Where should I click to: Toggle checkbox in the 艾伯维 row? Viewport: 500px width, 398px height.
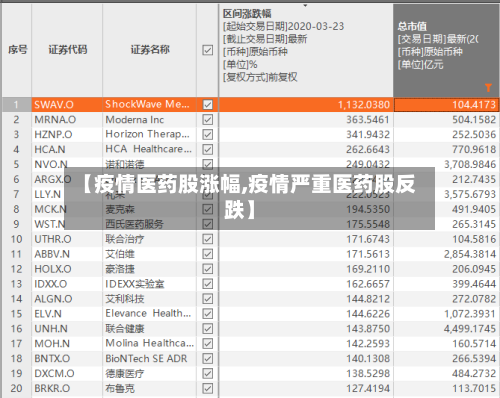click(x=208, y=254)
